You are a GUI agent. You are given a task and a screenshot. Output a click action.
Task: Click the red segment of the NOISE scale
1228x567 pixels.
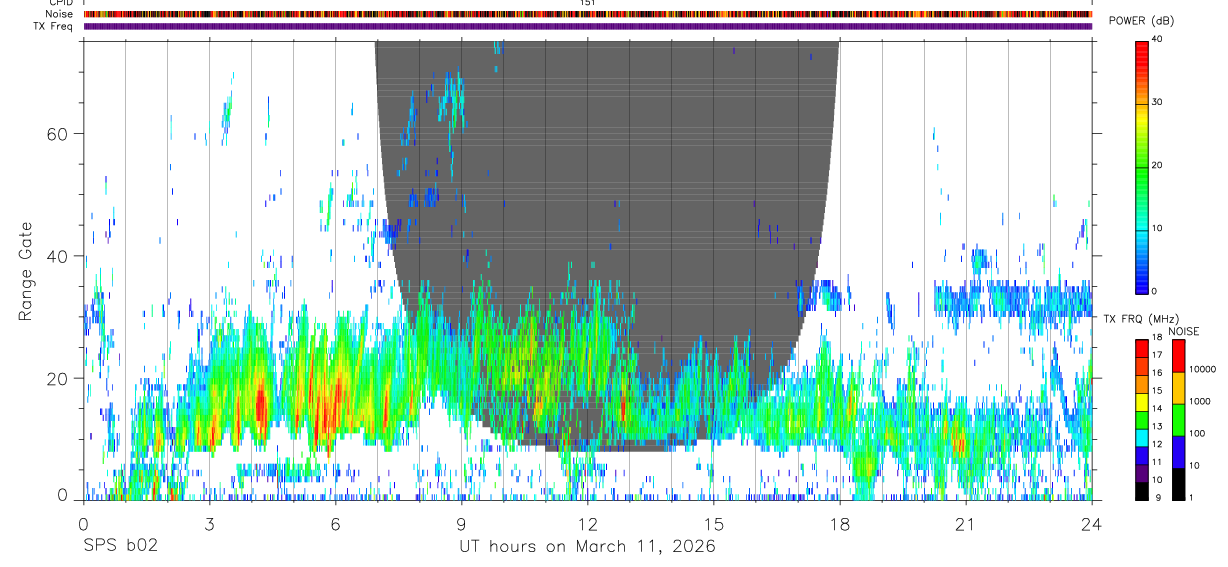[1178, 356]
